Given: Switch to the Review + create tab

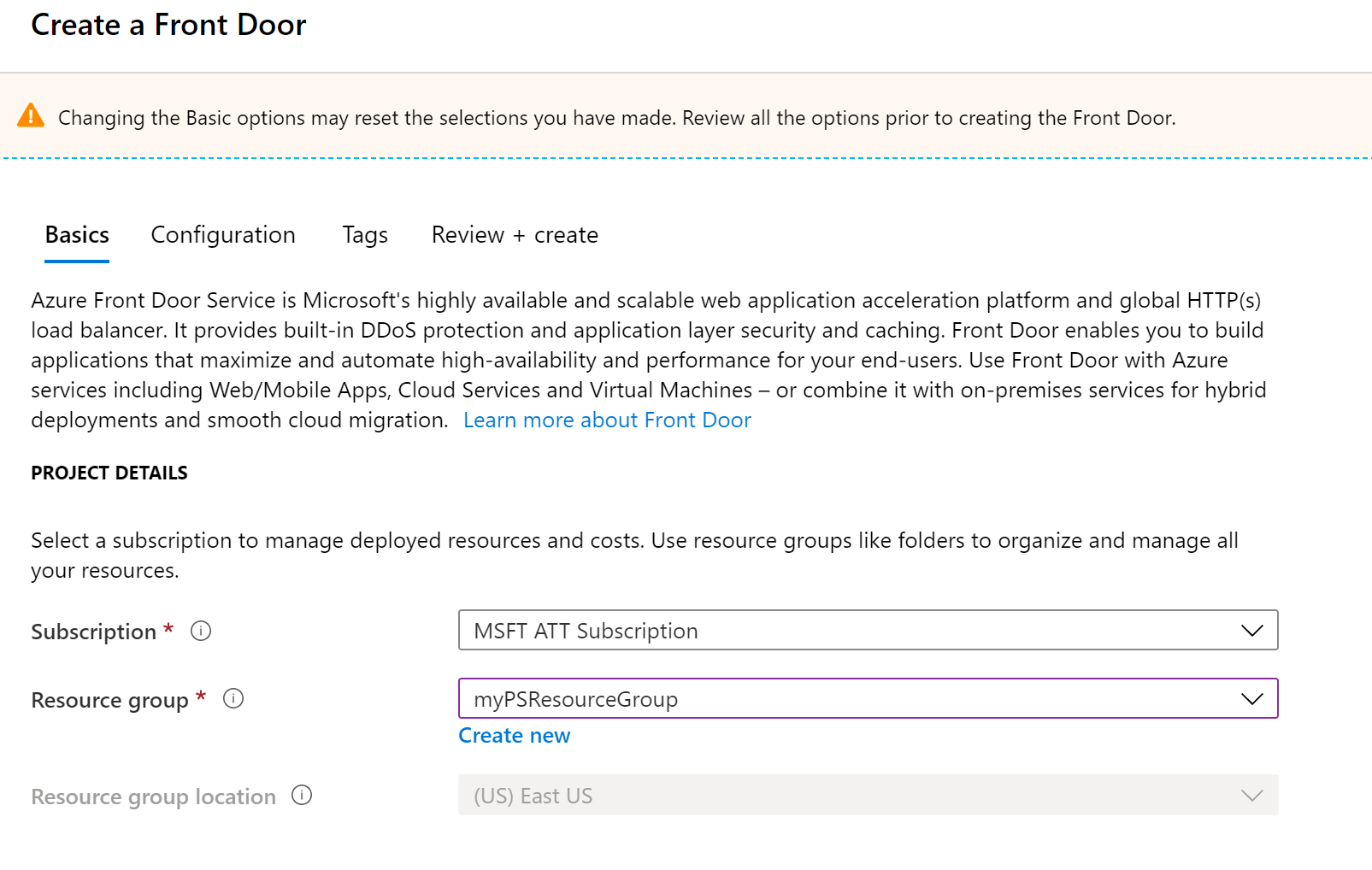Looking at the screenshot, I should pos(515,235).
